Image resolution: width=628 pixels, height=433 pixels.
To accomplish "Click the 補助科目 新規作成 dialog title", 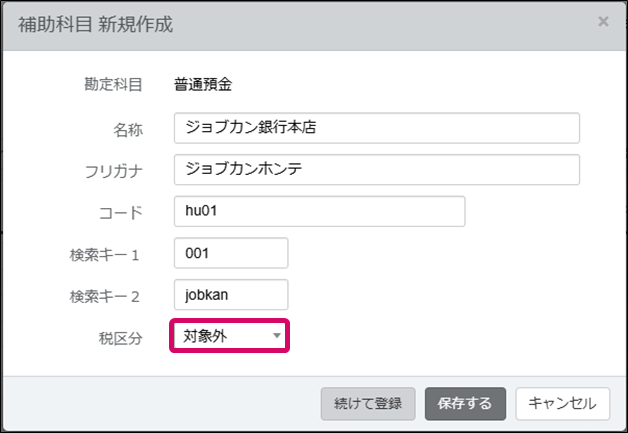I will tap(96, 24).
